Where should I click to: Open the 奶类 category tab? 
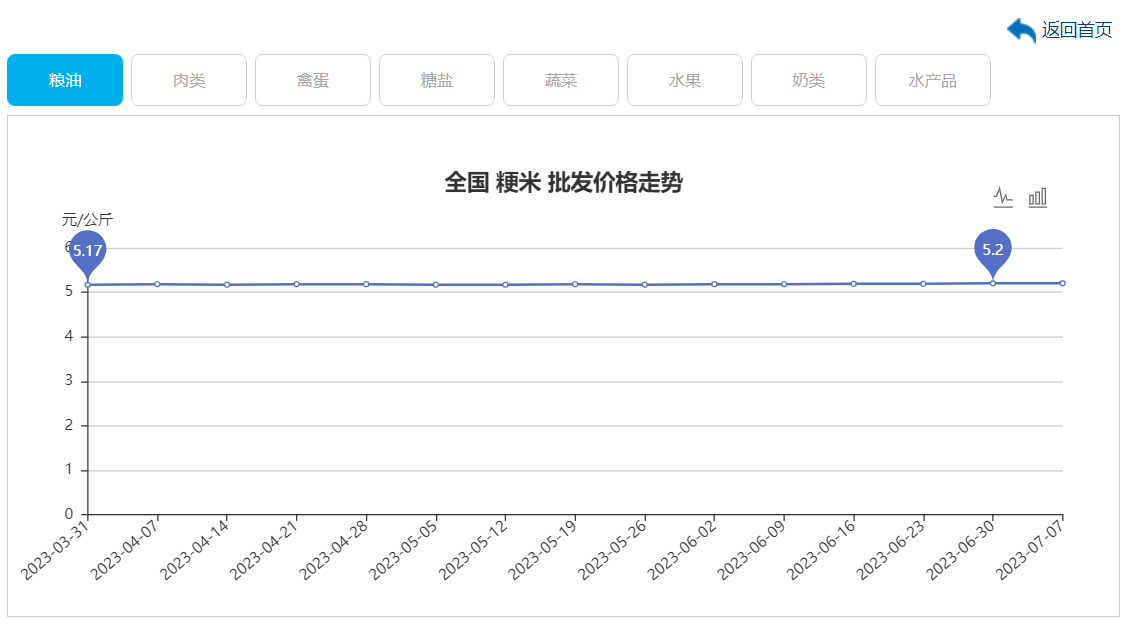point(809,80)
